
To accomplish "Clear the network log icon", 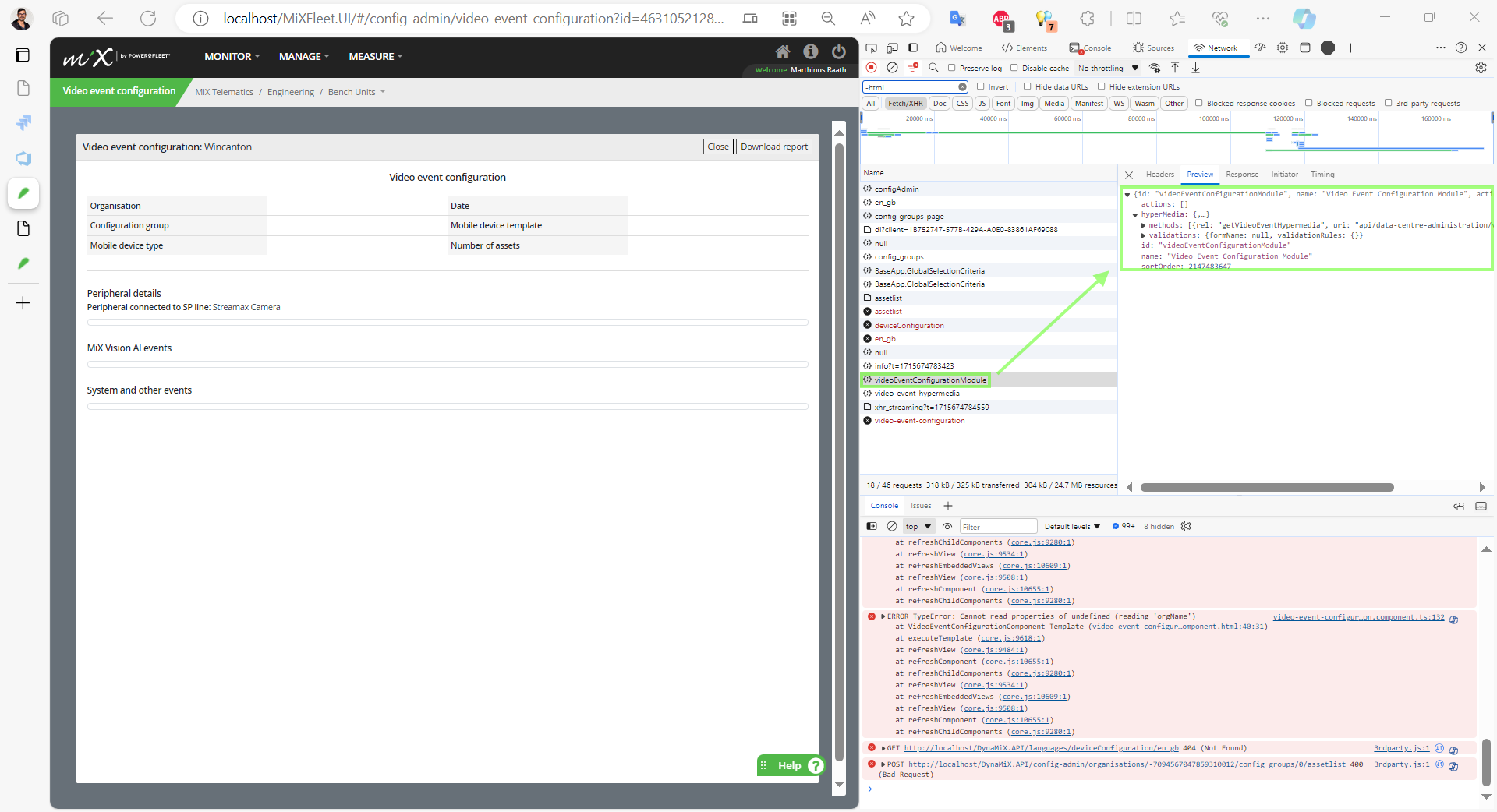I will [x=892, y=68].
